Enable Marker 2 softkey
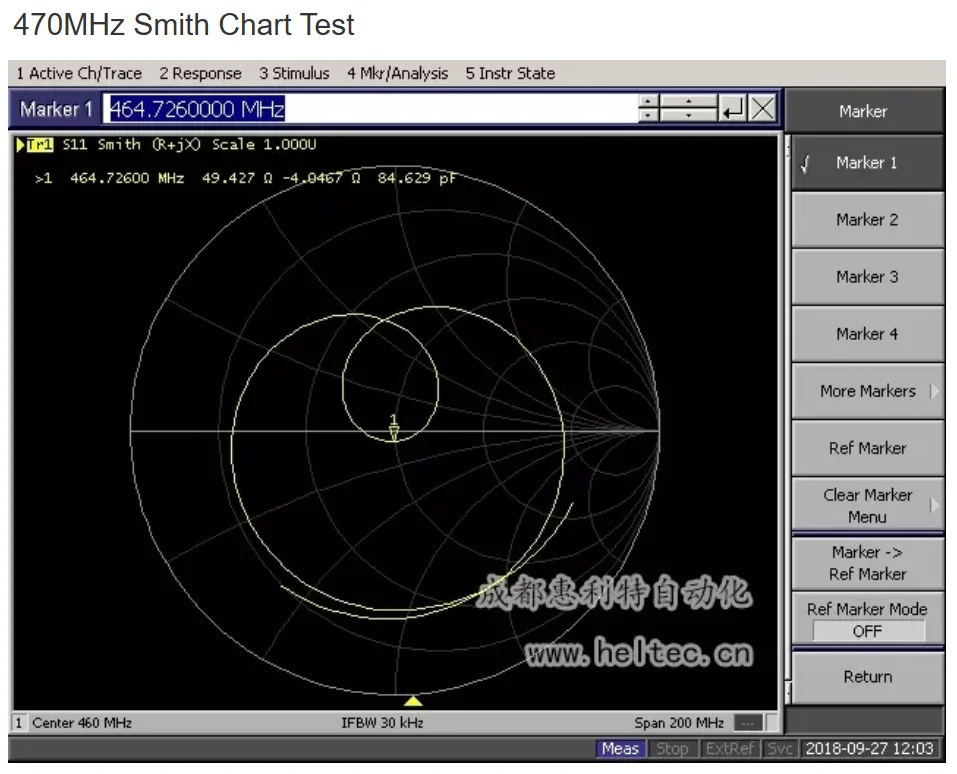 coord(867,220)
